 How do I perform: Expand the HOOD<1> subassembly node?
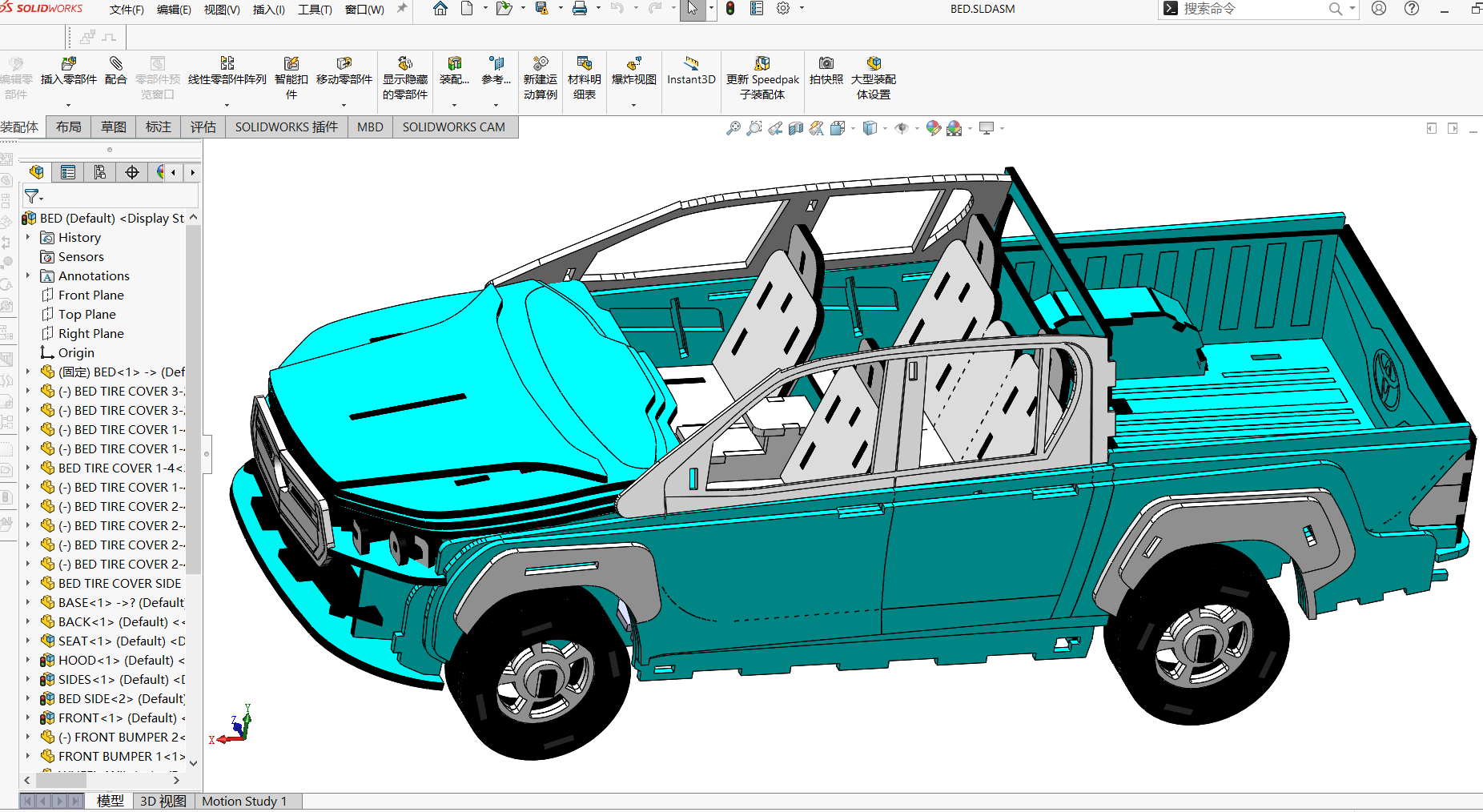28,660
